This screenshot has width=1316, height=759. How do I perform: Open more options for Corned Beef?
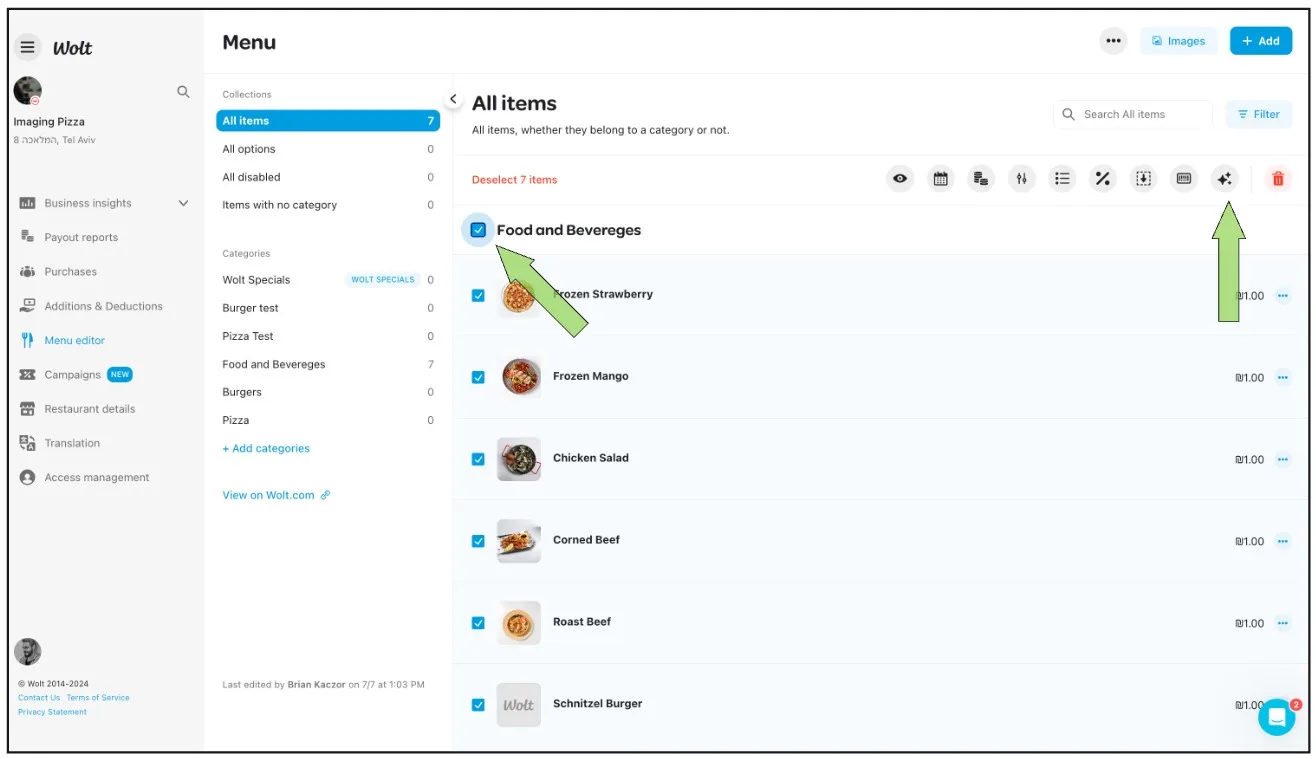pyautogui.click(x=1283, y=541)
